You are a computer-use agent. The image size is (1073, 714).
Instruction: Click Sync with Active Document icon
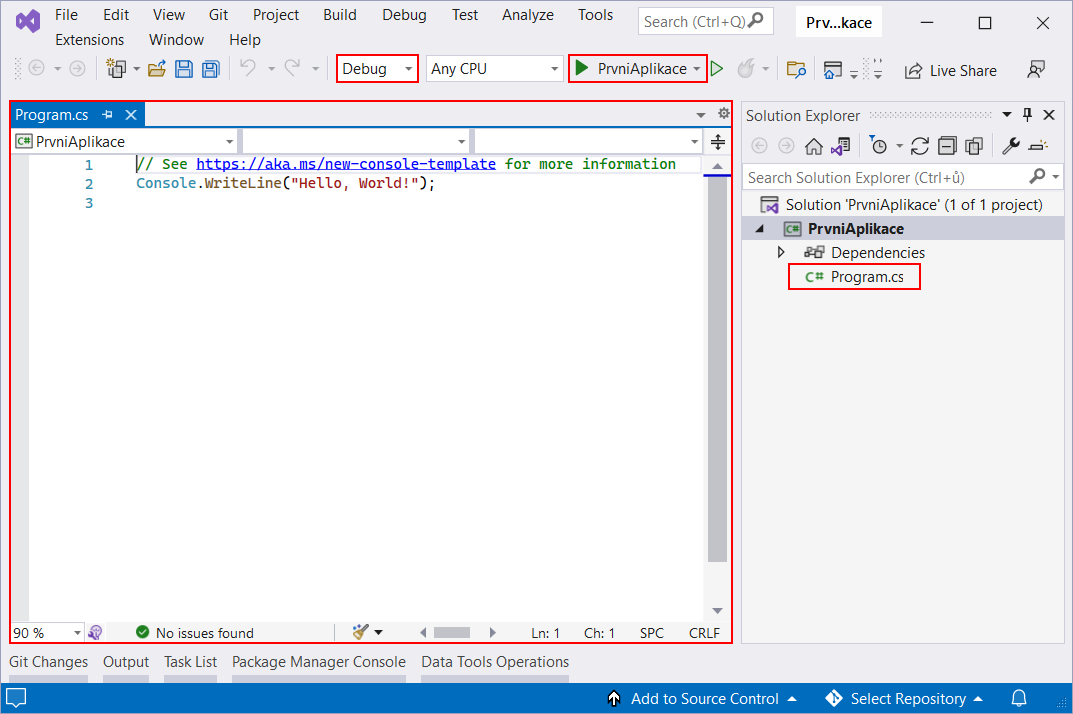pos(920,146)
